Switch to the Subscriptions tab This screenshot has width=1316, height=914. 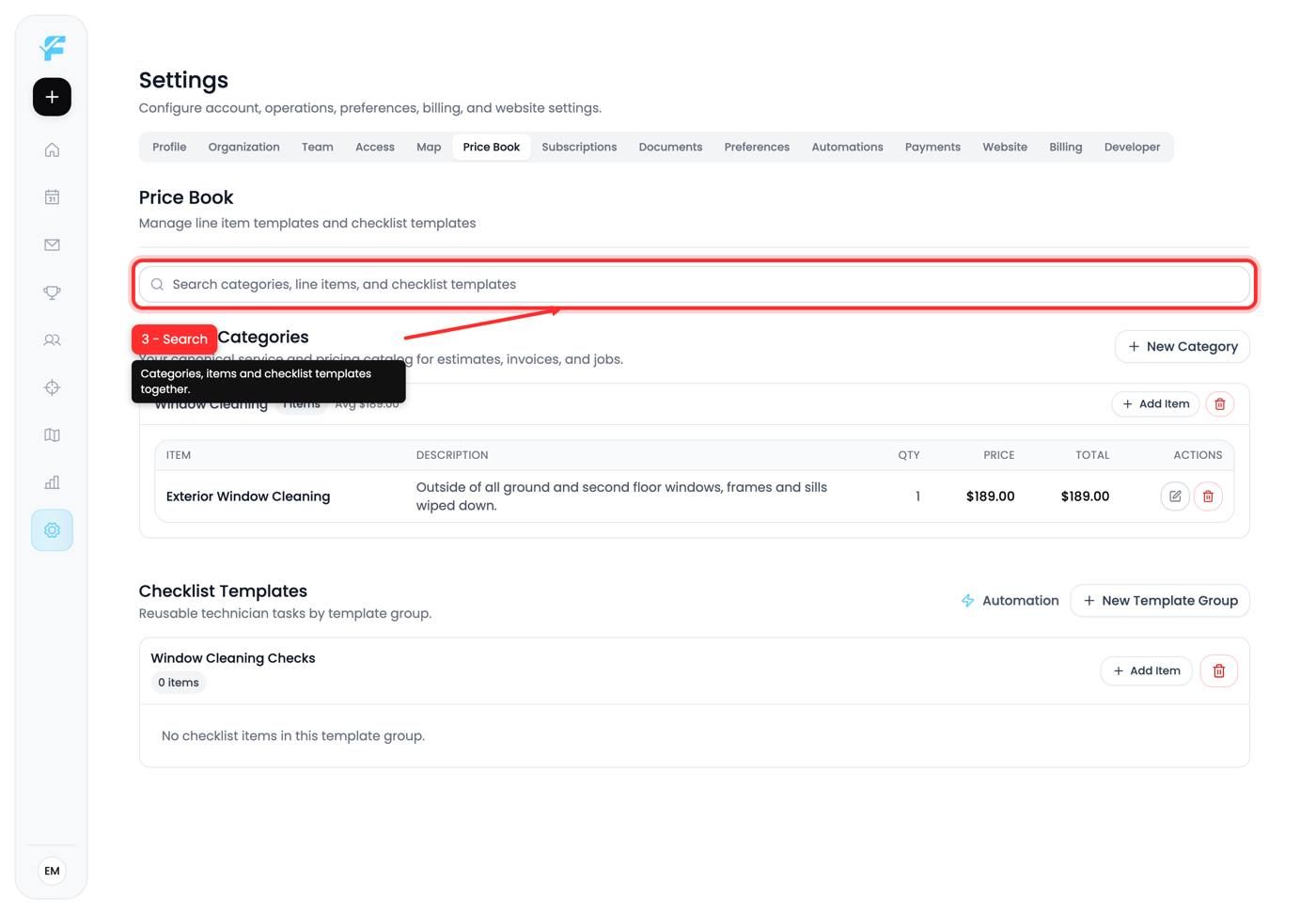[x=579, y=147]
